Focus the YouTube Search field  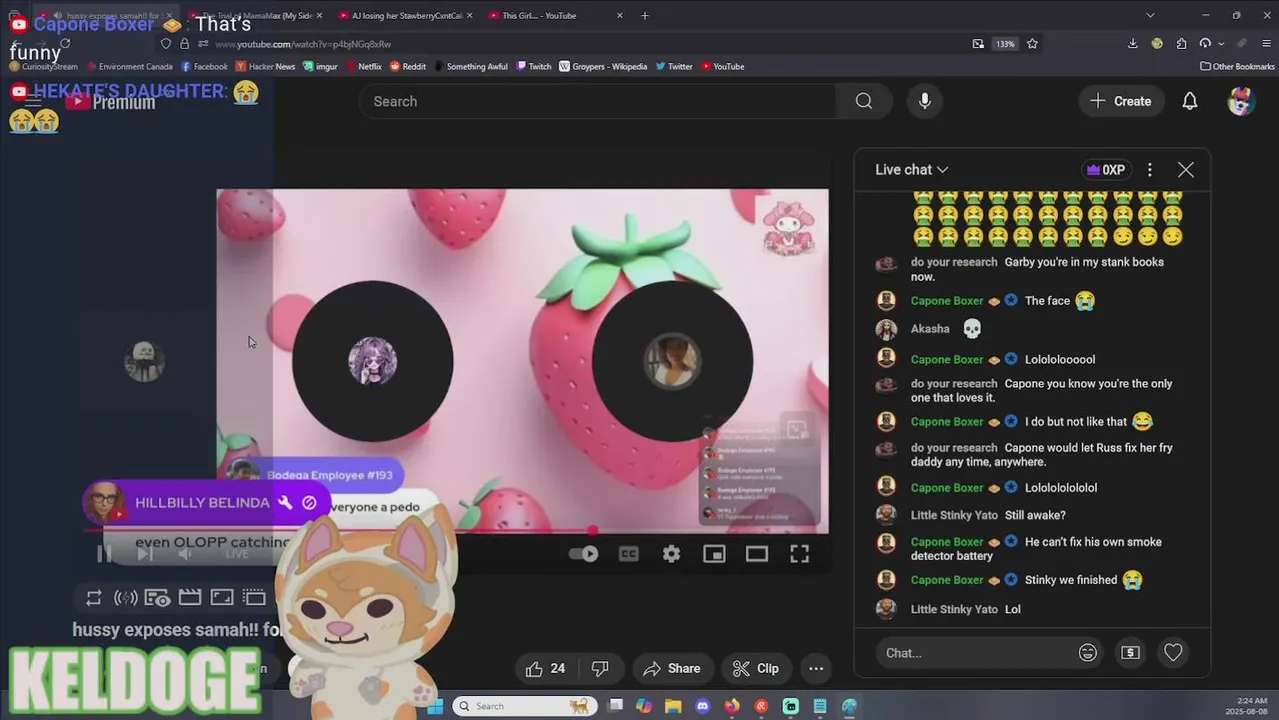(597, 101)
